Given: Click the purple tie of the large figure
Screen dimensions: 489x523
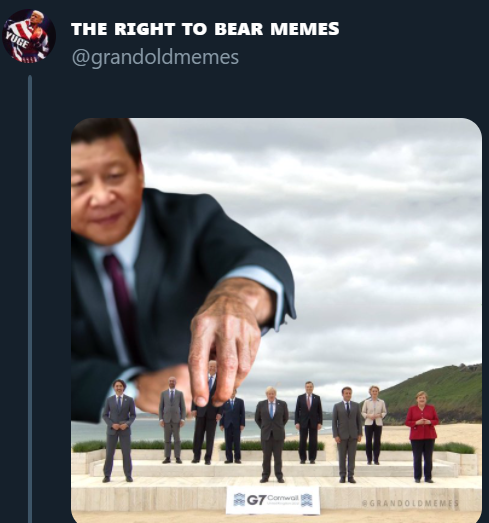Looking at the screenshot, I should click(122, 300).
